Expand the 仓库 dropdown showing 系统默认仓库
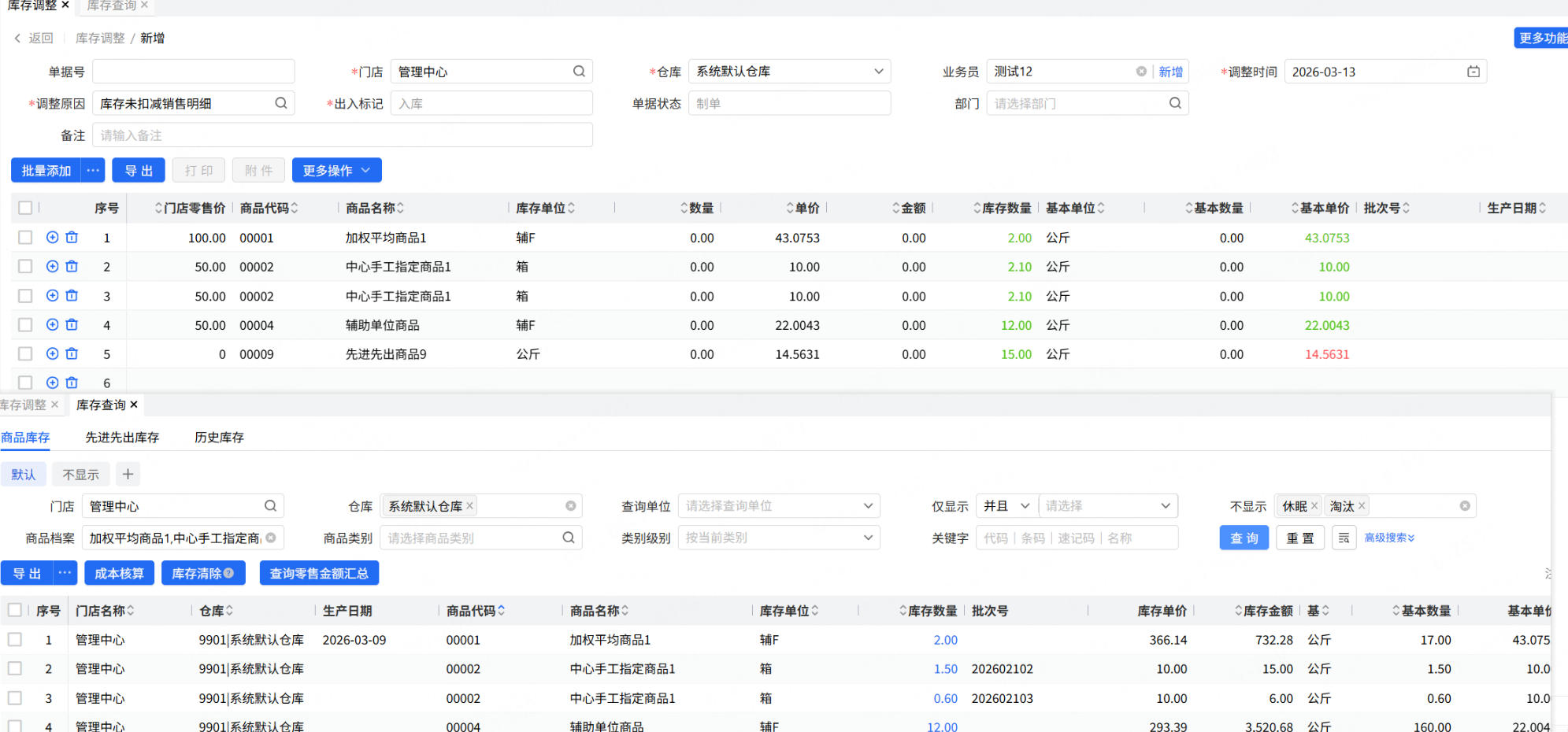The image size is (1568, 732). pos(878,72)
